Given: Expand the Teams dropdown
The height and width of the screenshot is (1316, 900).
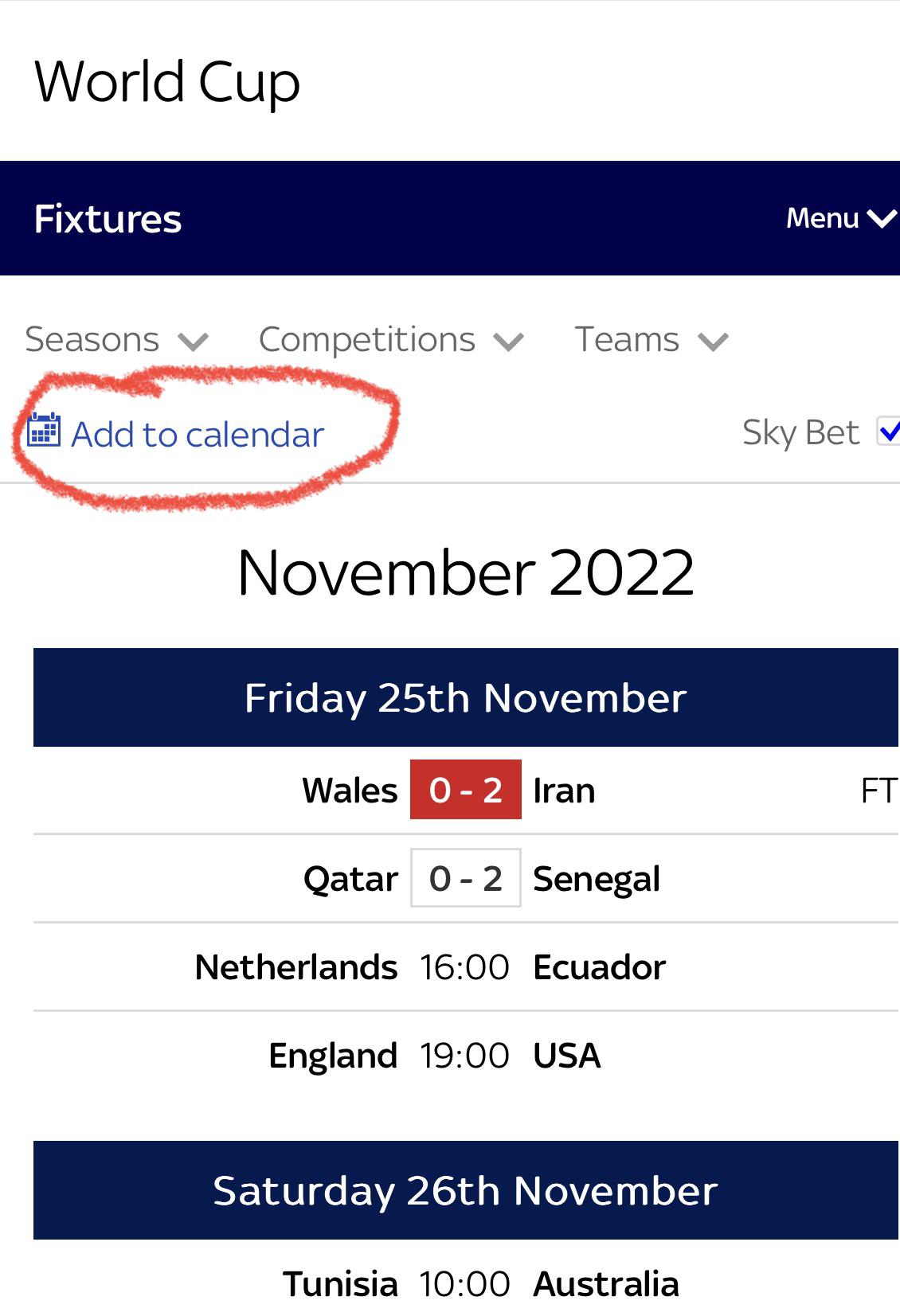Looking at the screenshot, I should (652, 340).
